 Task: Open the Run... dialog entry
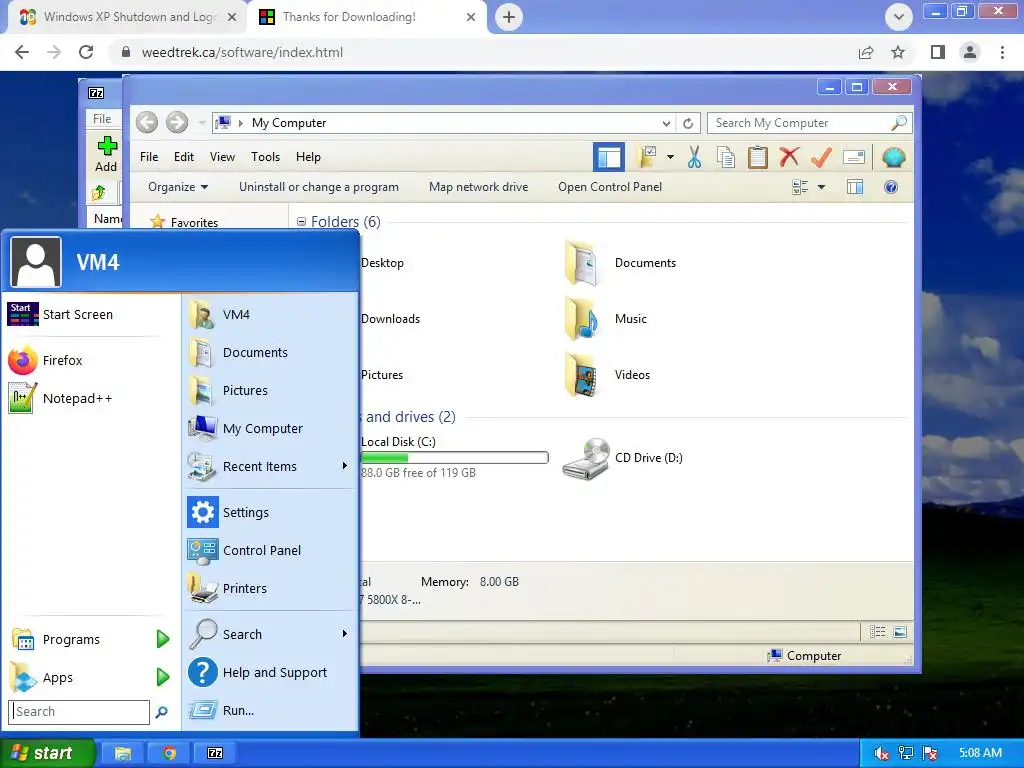270,710
